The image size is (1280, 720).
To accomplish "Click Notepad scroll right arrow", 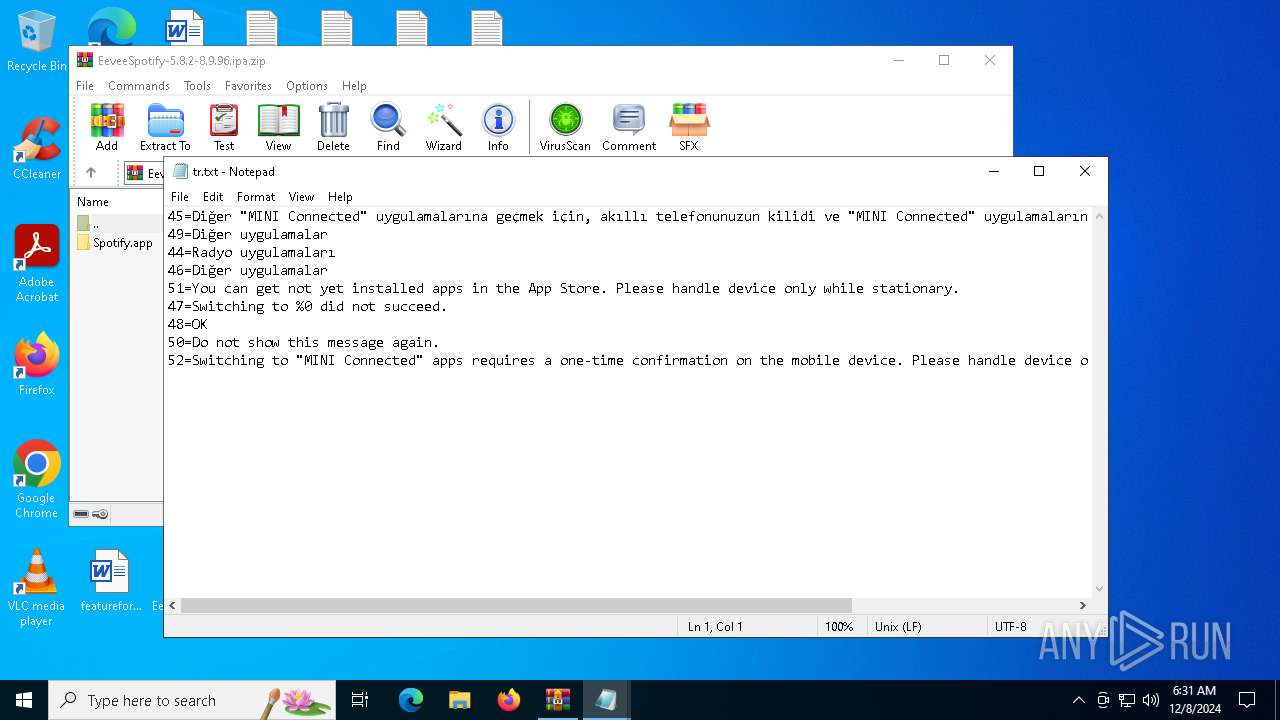I will (x=1082, y=605).
